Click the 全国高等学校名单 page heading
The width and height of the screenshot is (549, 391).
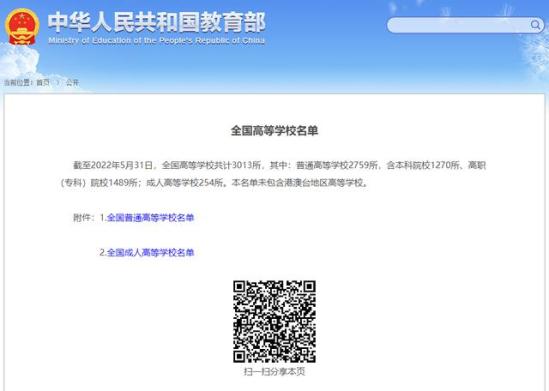[274, 131]
